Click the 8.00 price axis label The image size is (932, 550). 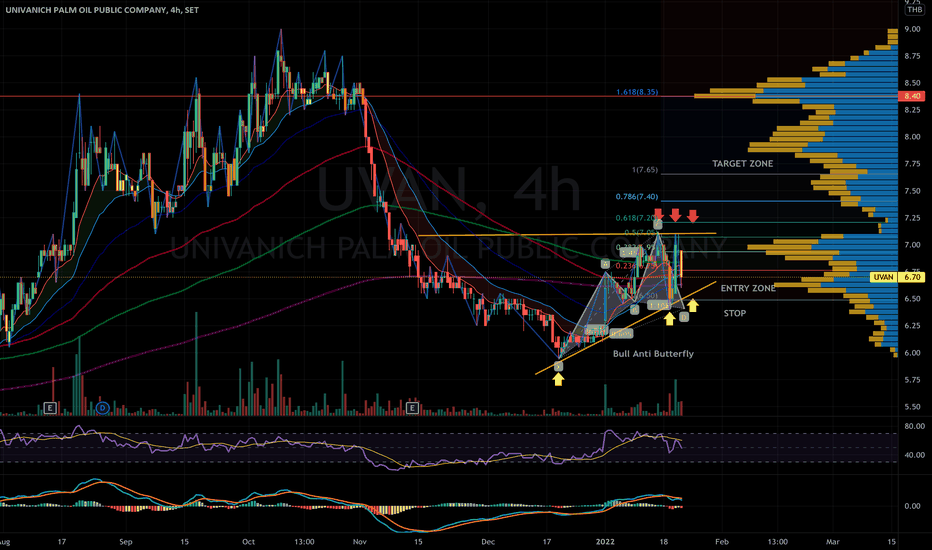(x=912, y=137)
